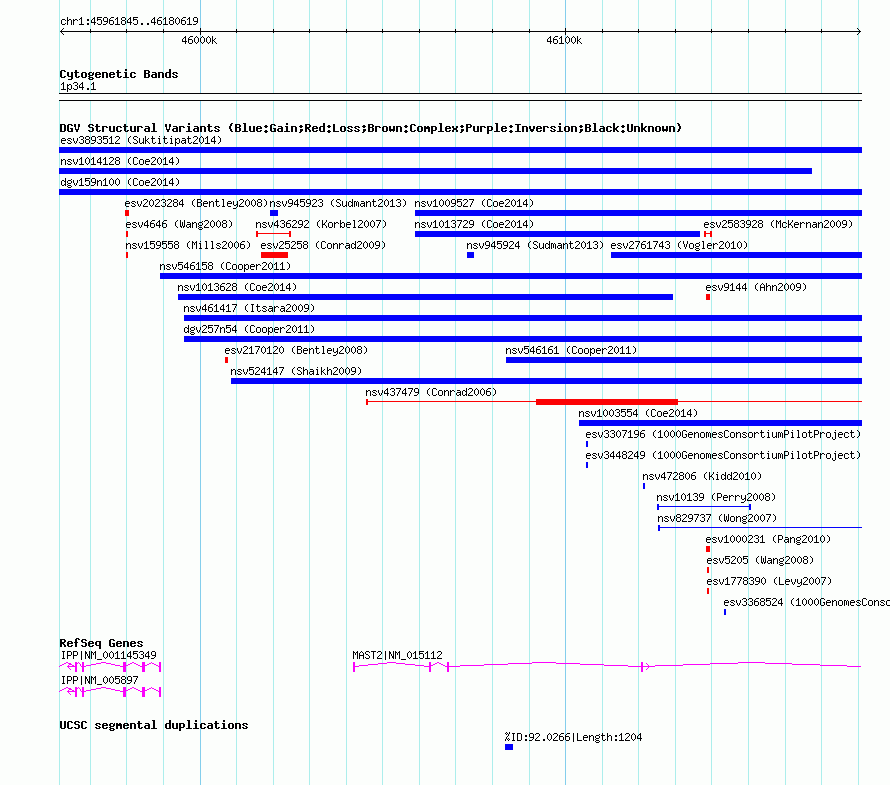Click the red esv25258 loss bar
Screen dimensions: 890x785
tap(274, 255)
